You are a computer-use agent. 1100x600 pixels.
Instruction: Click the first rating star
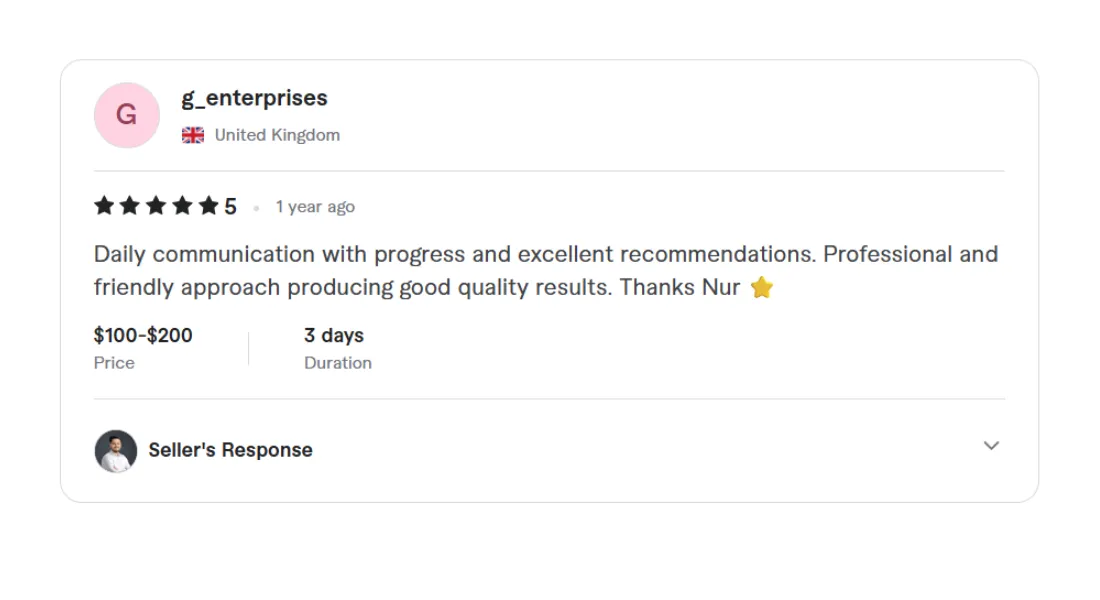(x=104, y=206)
